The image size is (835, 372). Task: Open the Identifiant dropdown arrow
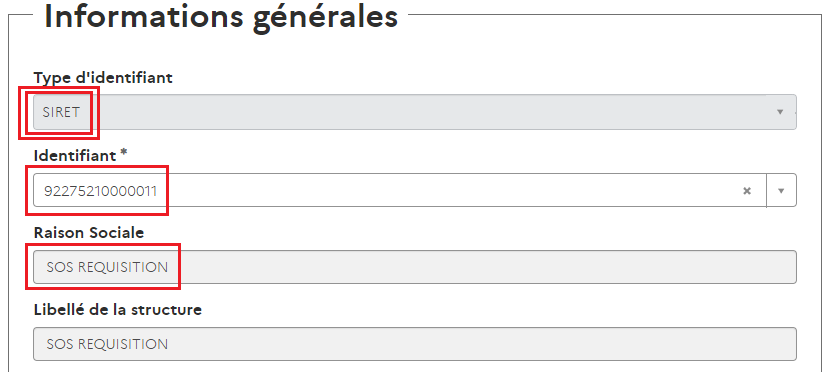click(781, 191)
